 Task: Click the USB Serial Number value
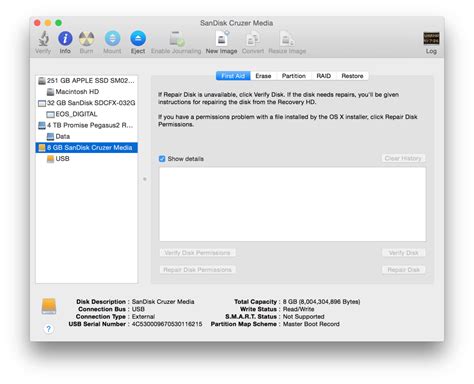167,324
